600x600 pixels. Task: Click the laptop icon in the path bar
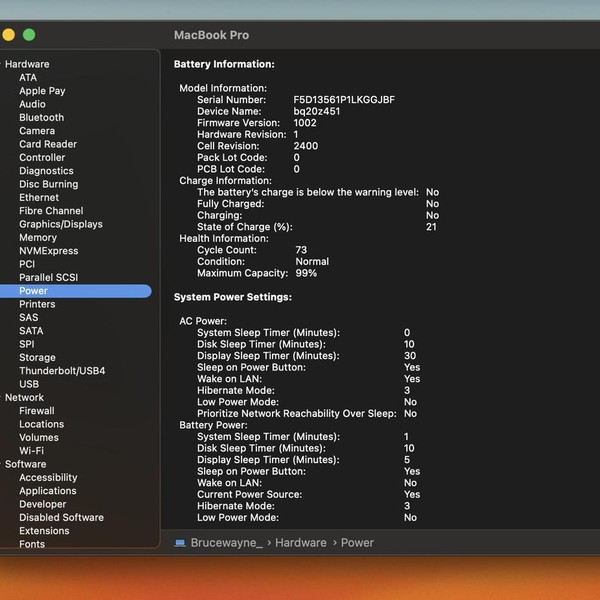pos(180,543)
